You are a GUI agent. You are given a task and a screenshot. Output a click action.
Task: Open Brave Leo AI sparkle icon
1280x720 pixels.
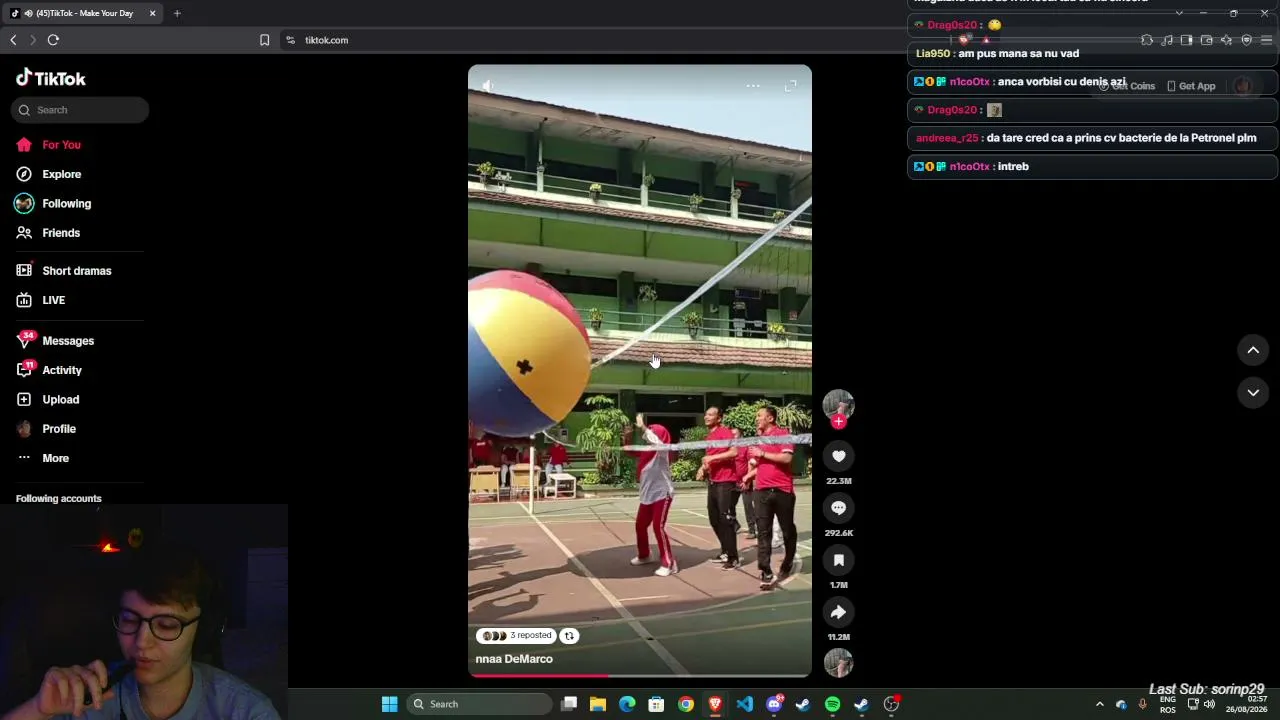point(1226,40)
